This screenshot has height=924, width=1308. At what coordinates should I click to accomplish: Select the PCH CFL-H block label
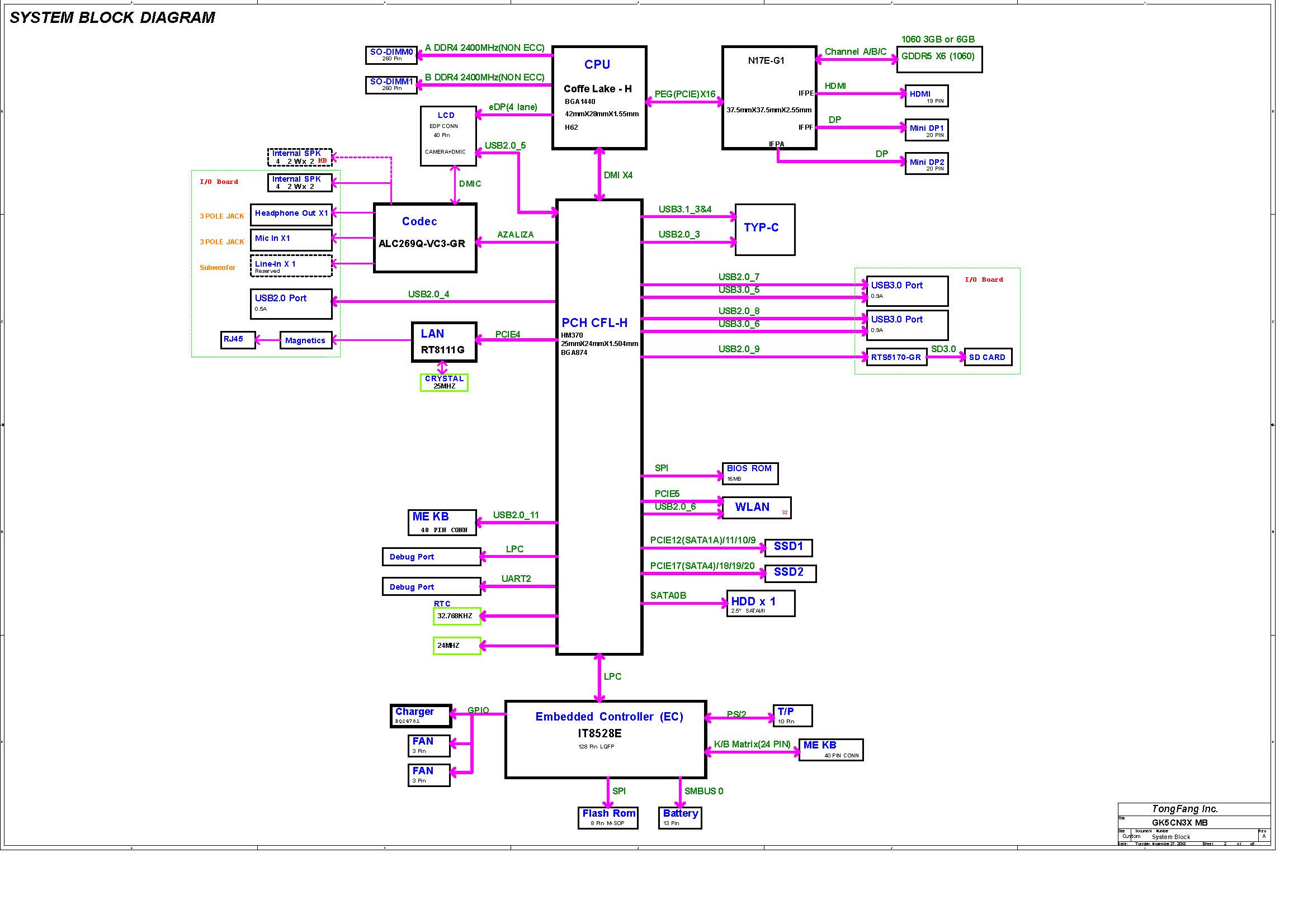click(x=594, y=323)
